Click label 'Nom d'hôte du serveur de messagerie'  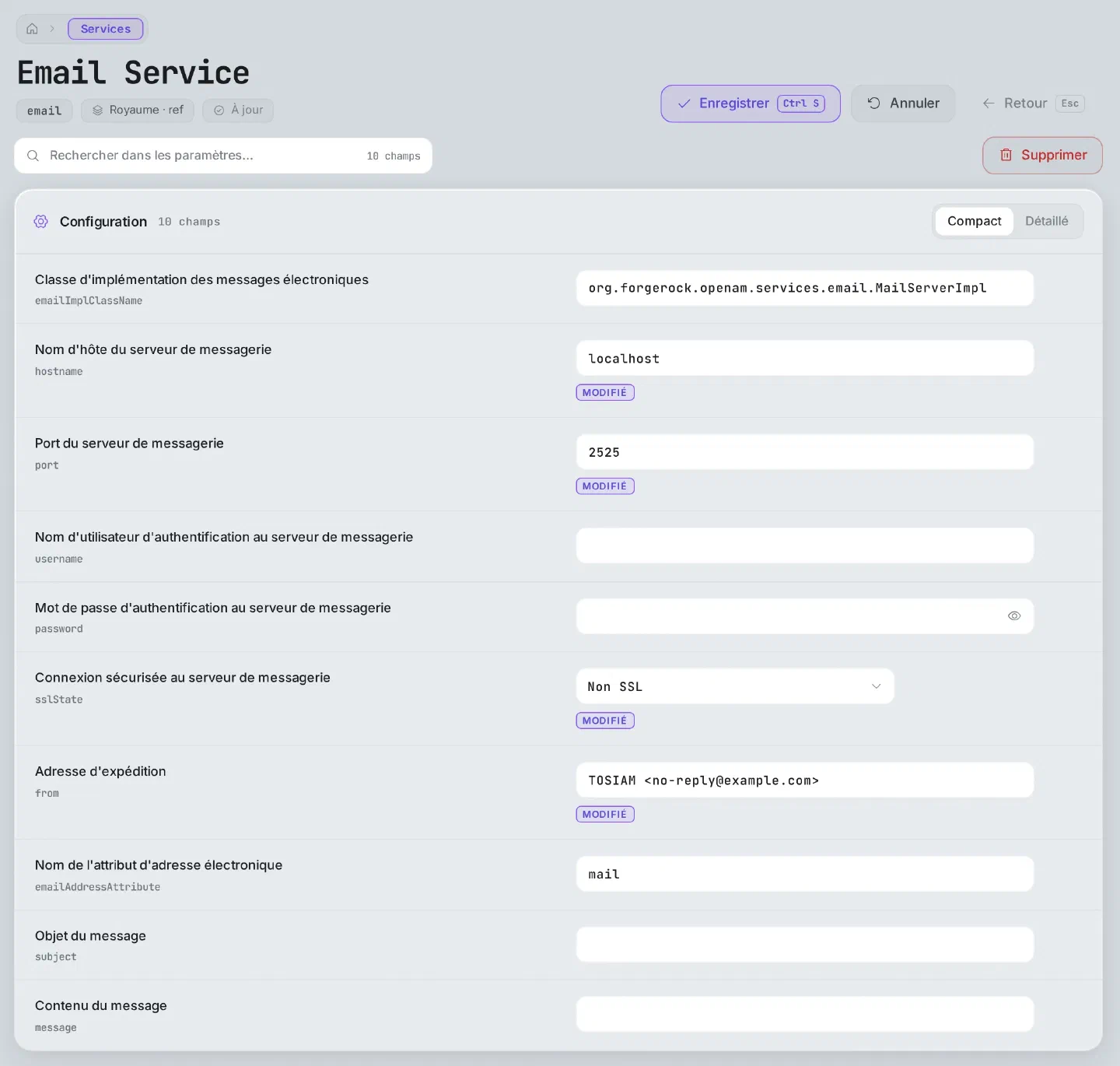(x=153, y=349)
